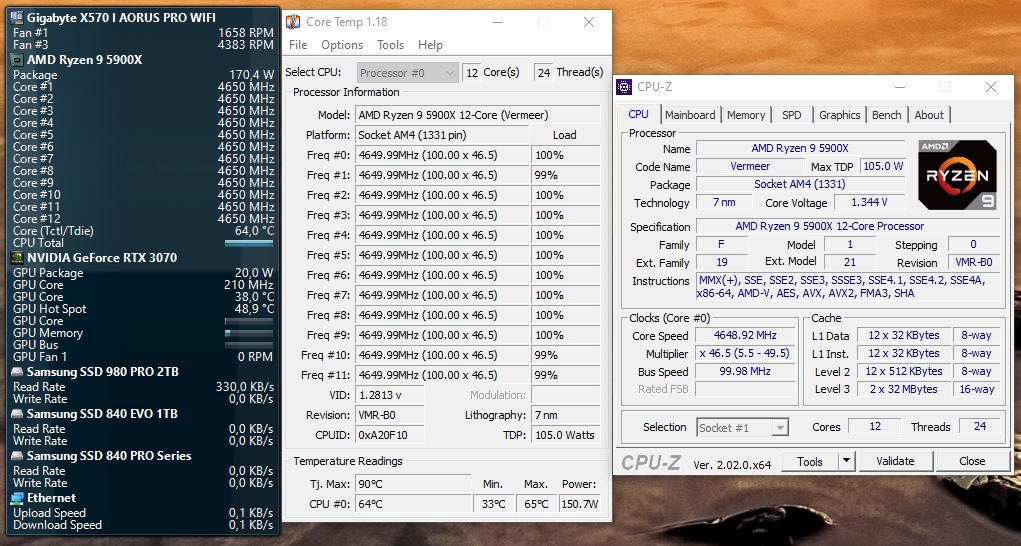Click the Fan #3 4383 RPM row
The height and width of the screenshot is (546, 1021).
point(143,45)
